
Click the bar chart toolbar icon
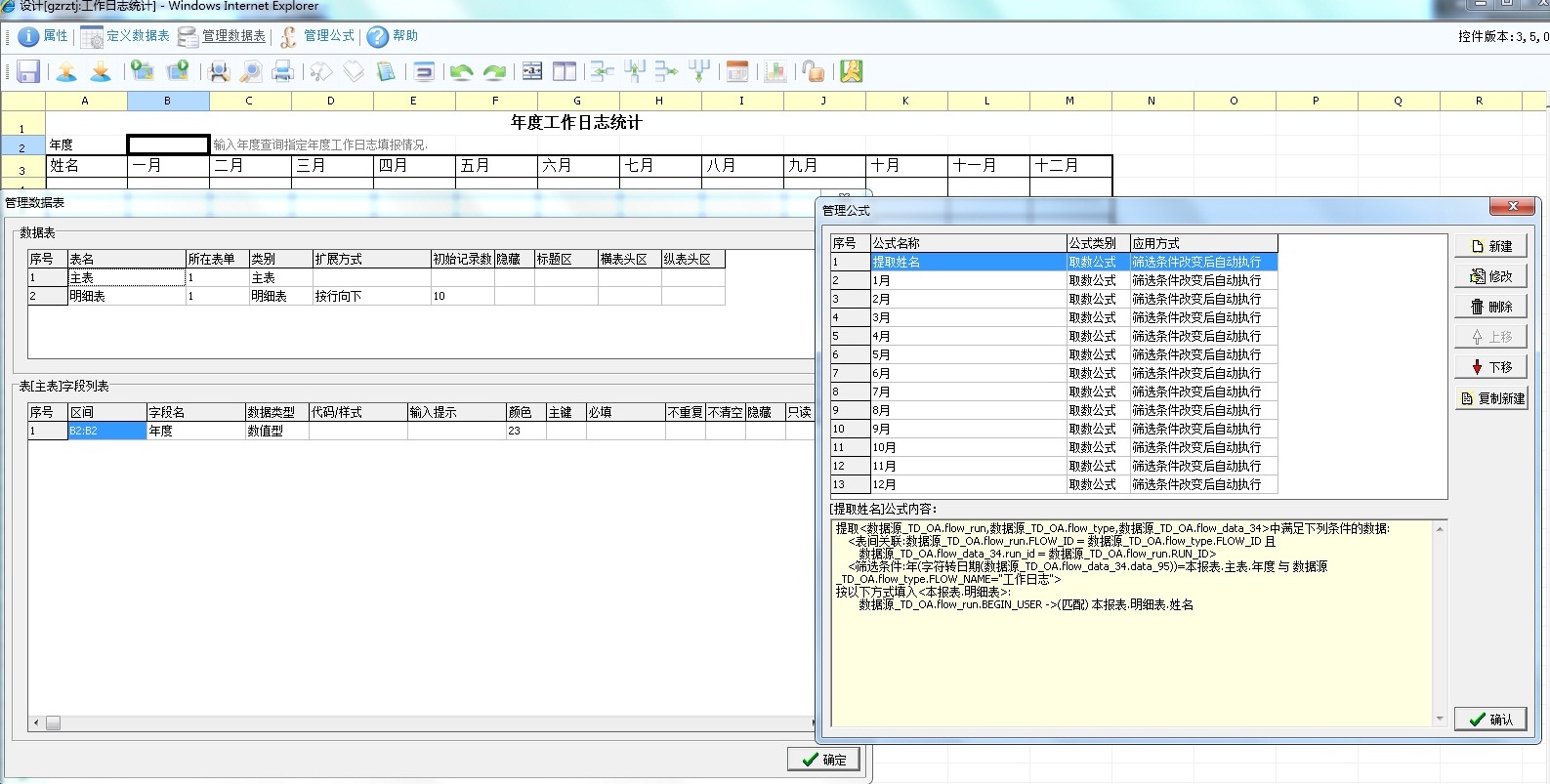click(x=776, y=71)
